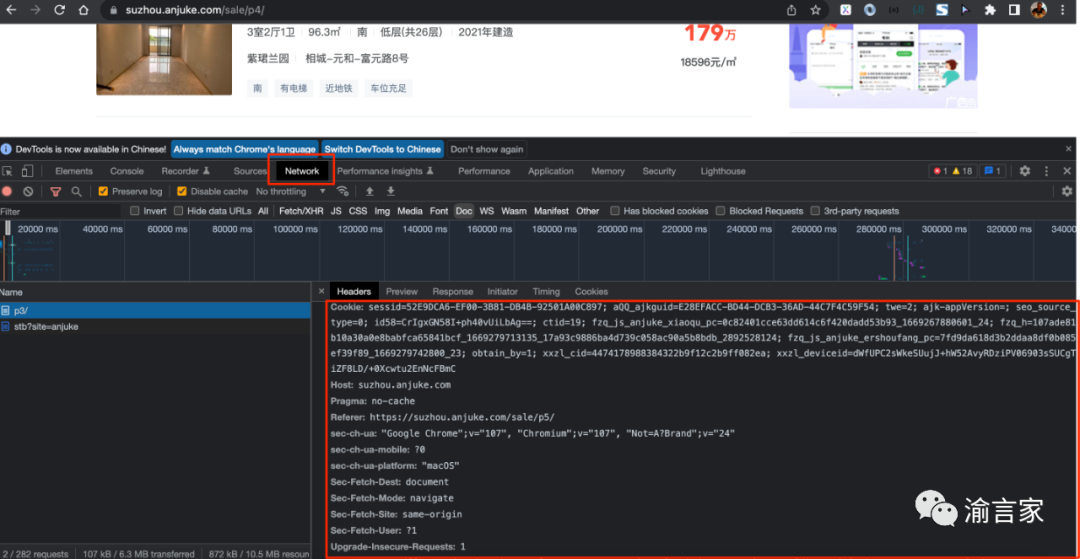Click the blue issues counter badge
The height and width of the screenshot is (559, 1080).
click(x=994, y=171)
